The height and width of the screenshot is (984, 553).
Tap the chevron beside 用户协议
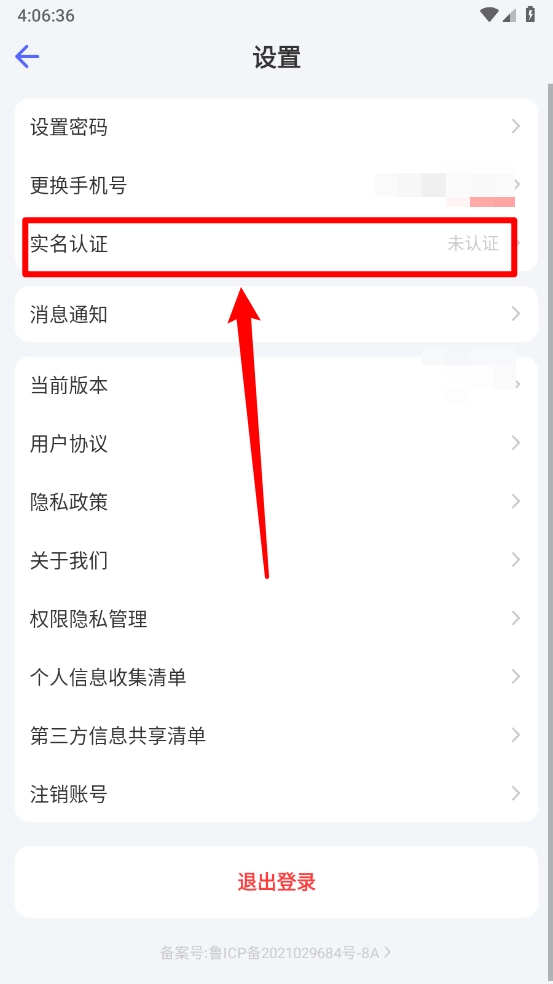[516, 443]
